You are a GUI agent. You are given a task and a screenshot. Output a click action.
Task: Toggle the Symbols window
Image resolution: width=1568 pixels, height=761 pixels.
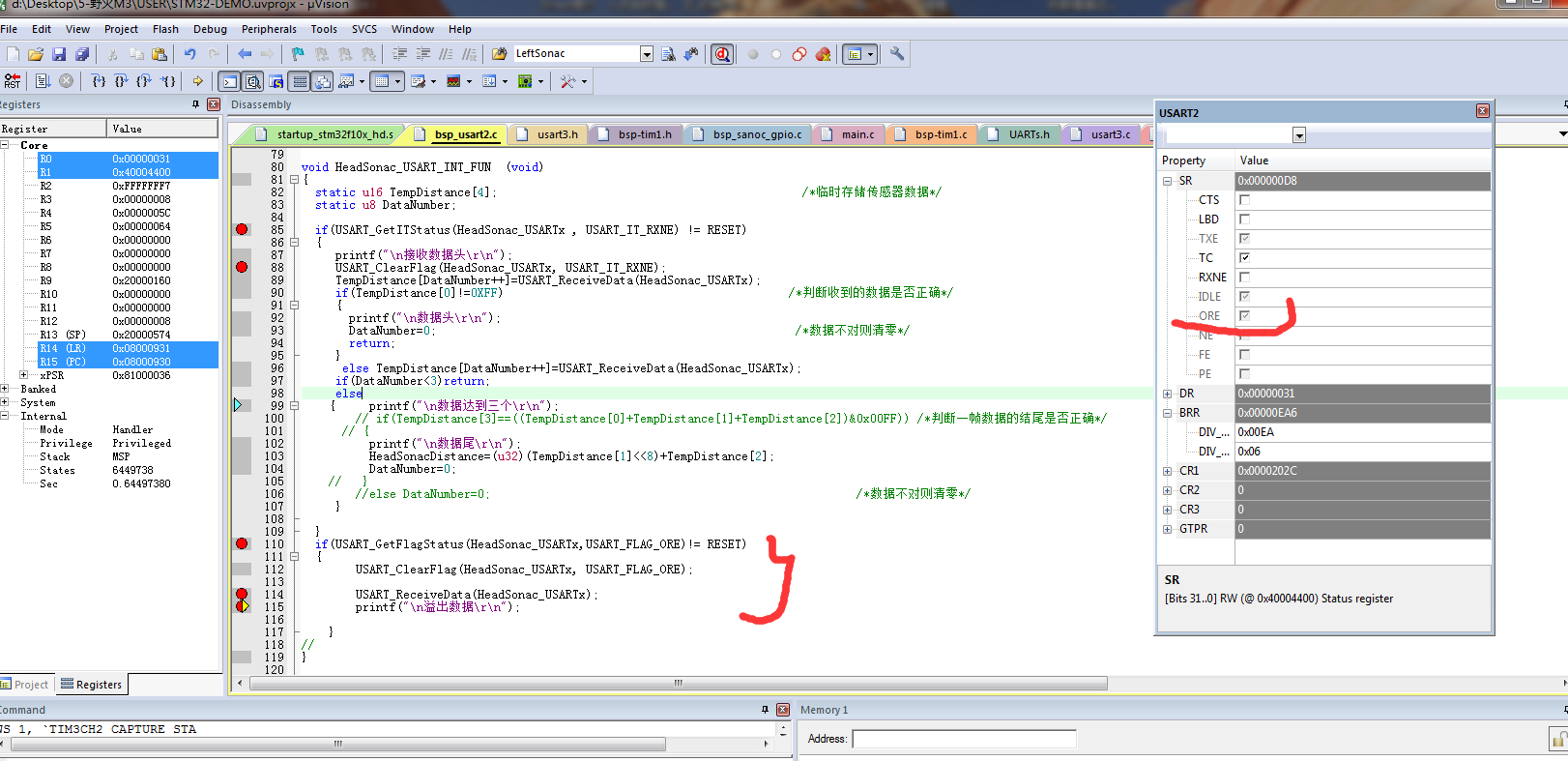[x=276, y=81]
